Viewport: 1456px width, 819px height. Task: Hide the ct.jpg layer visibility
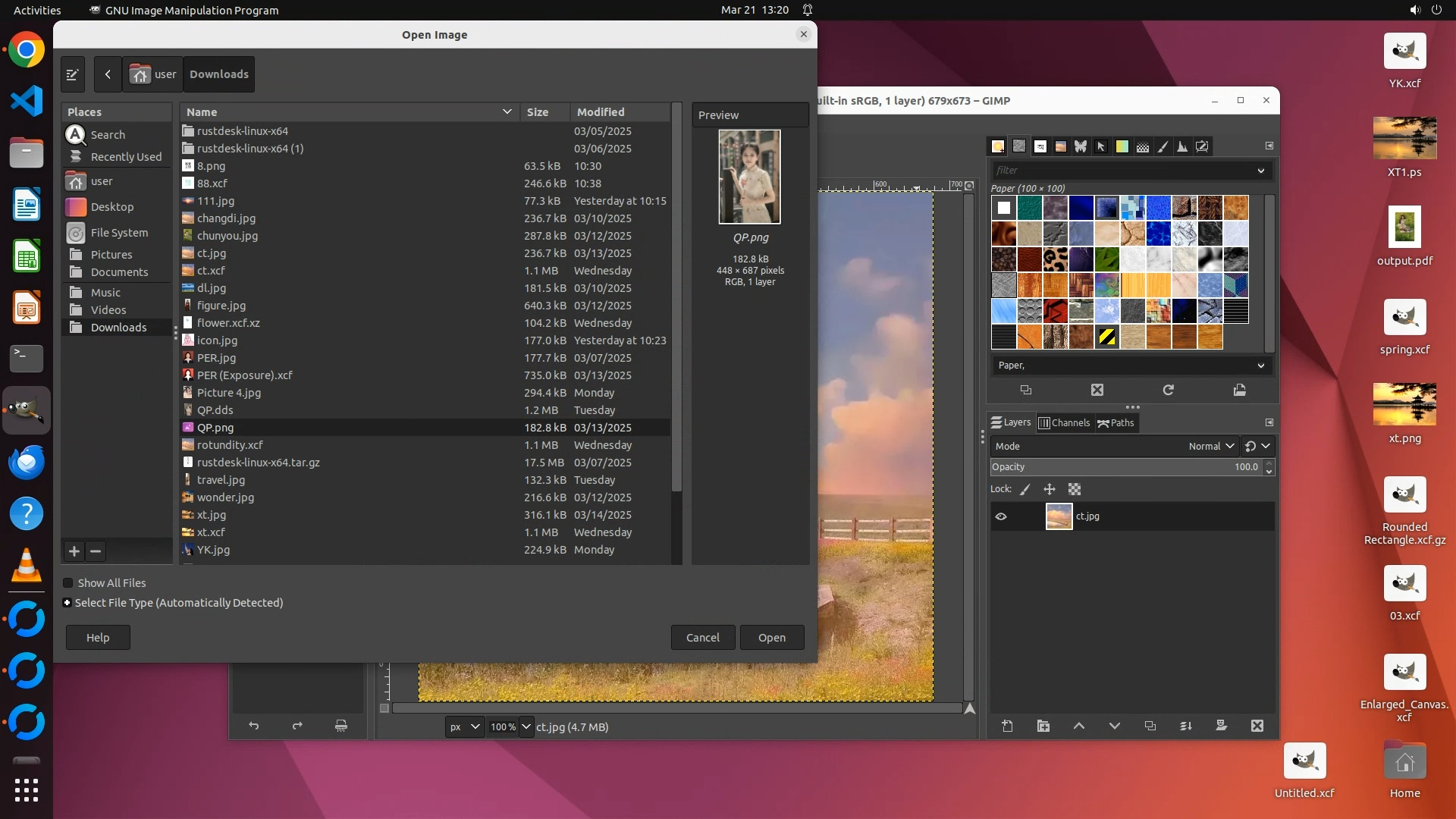click(x=1001, y=516)
